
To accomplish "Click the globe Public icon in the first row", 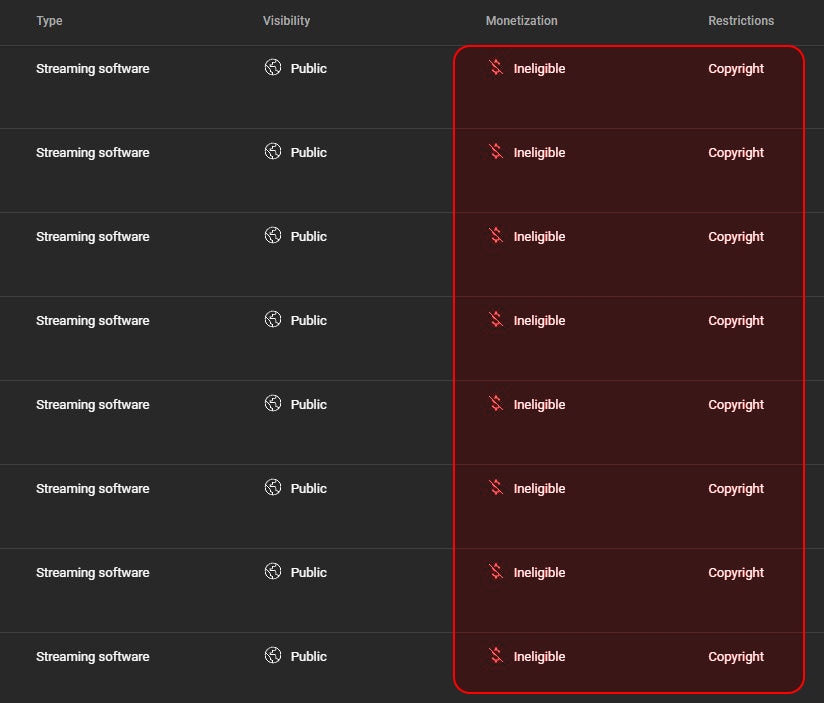I will tap(273, 68).
